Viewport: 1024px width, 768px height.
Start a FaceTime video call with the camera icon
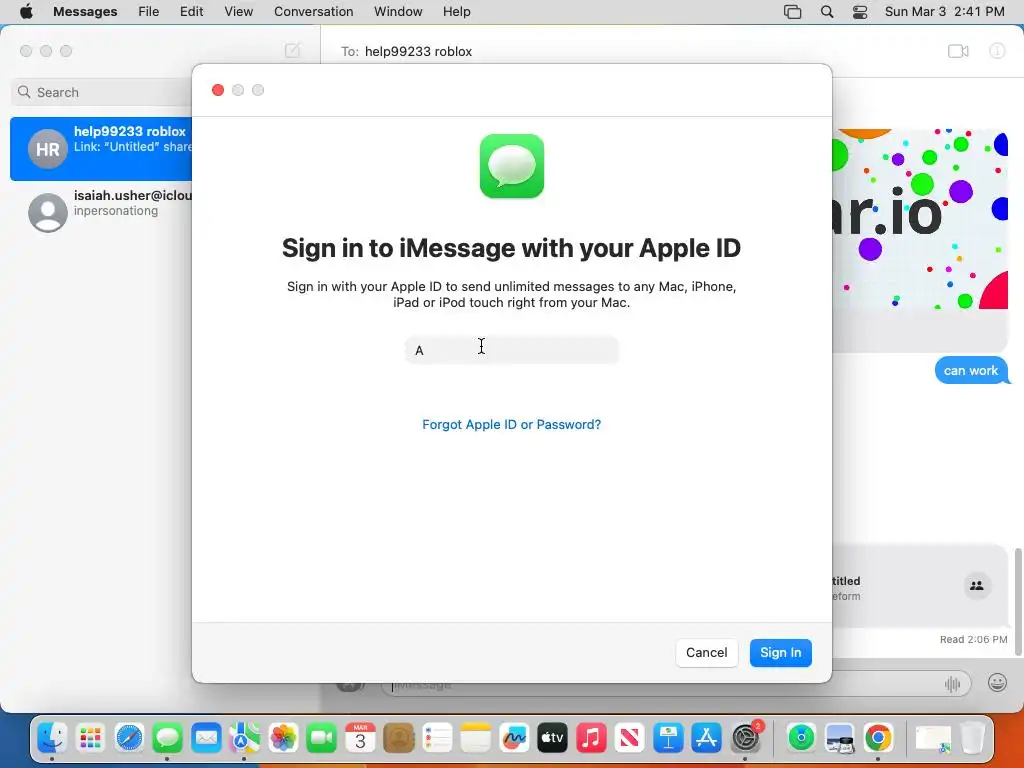958,51
